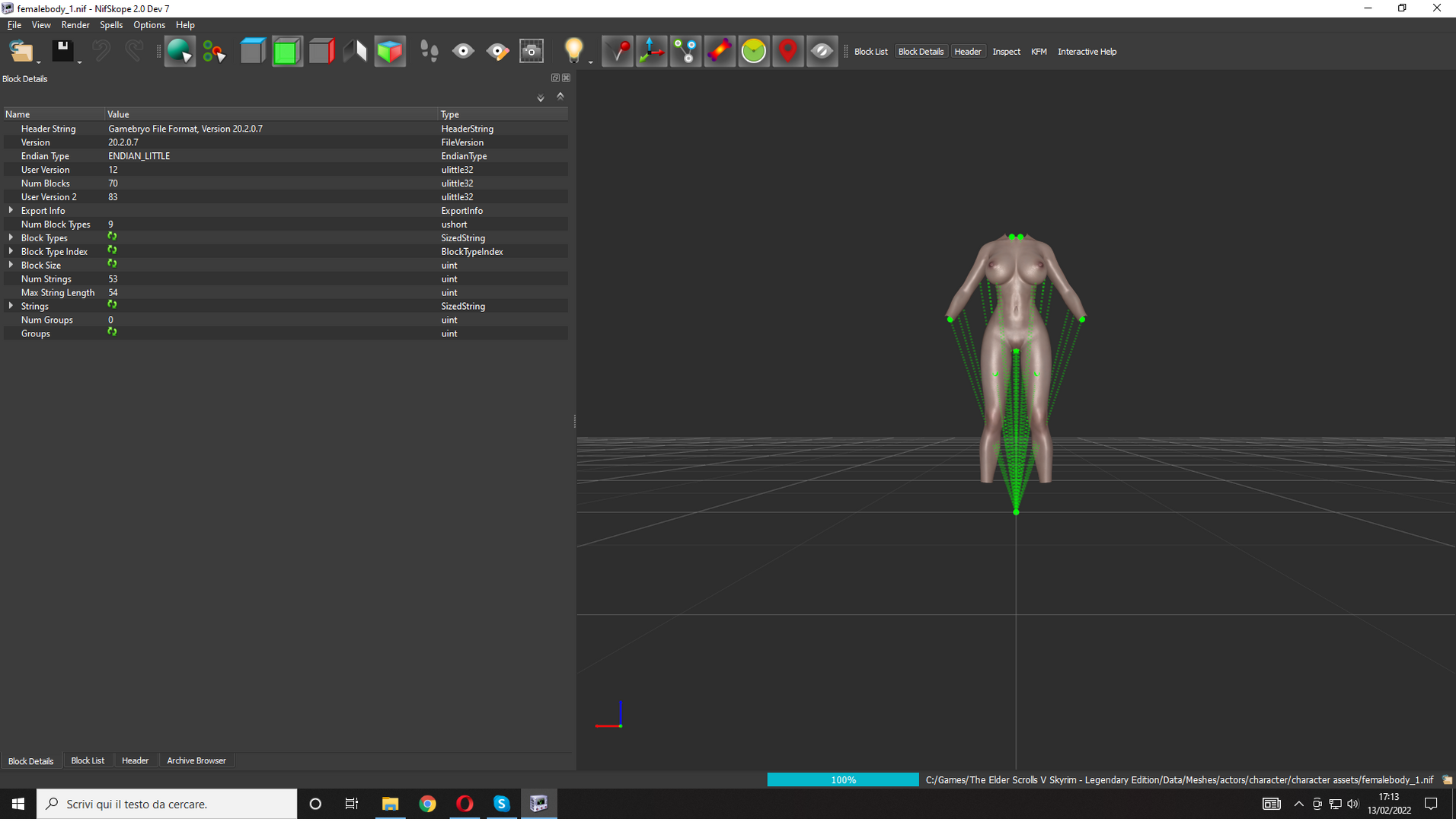
Task: Flip the current view direction
Action: click(355, 51)
